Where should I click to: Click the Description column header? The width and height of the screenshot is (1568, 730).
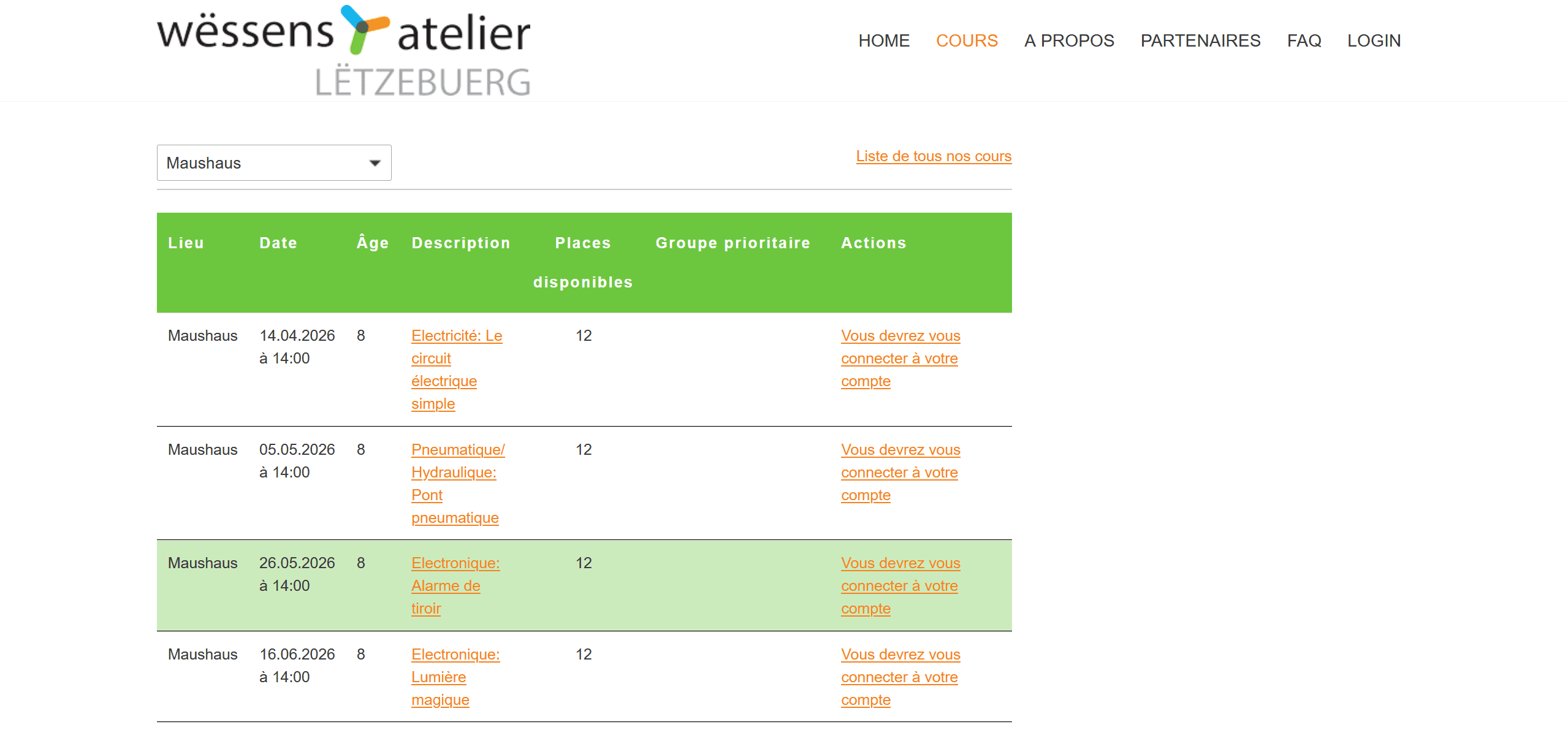click(x=461, y=243)
